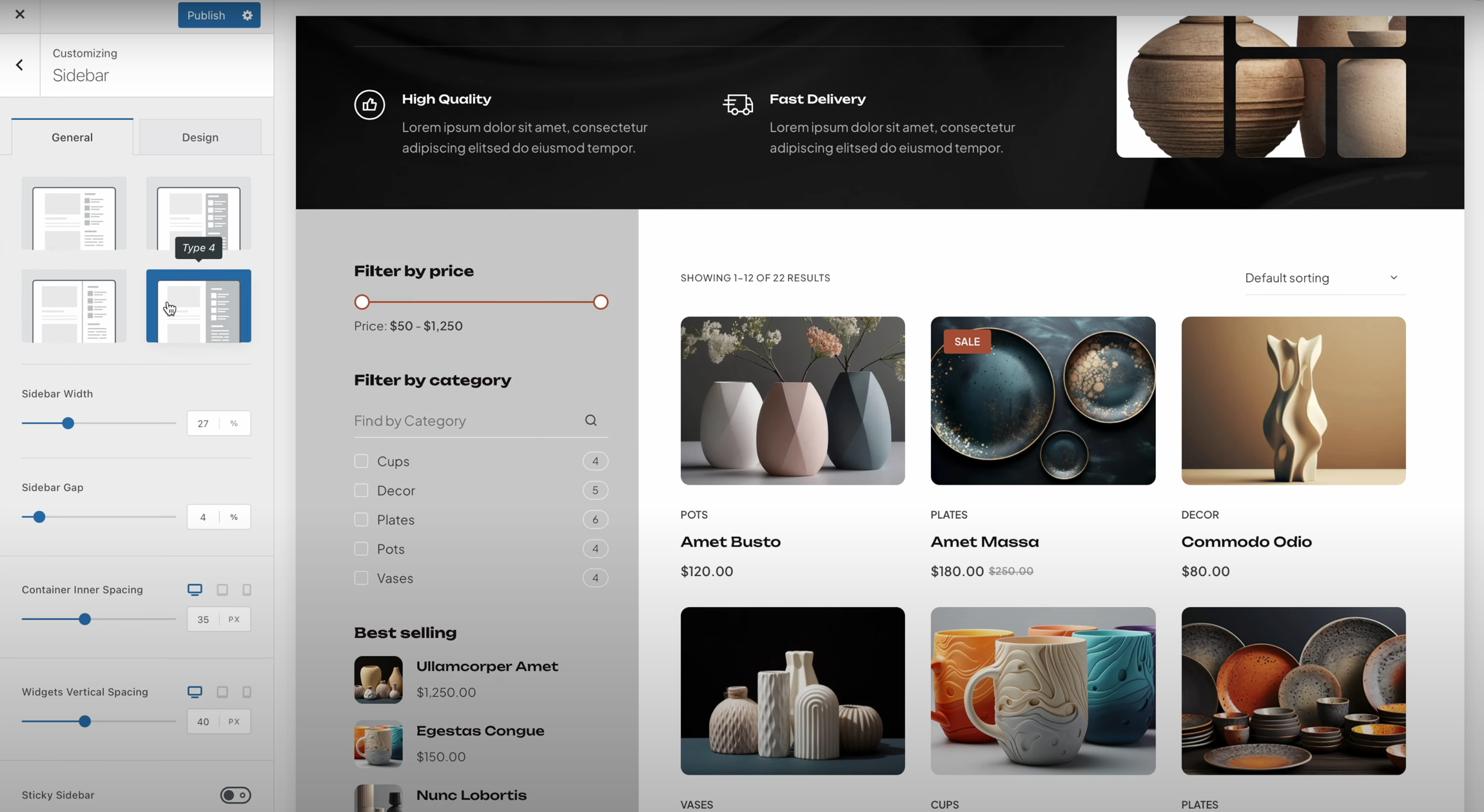Screen dimensions: 1484x812
Task: Select tablet device icon for Container Inner Spacing
Action: click(x=222, y=590)
